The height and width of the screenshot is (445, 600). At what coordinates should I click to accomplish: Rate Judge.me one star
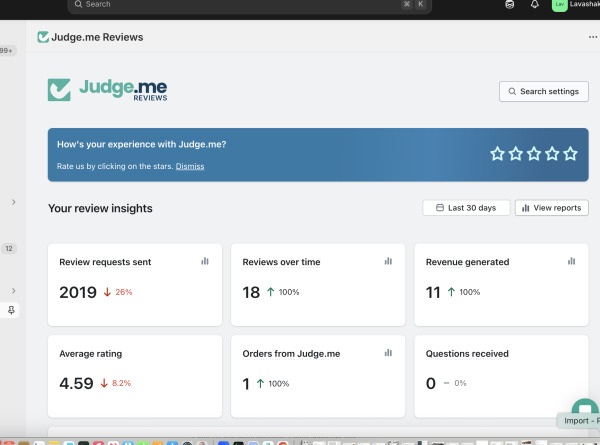pos(497,154)
